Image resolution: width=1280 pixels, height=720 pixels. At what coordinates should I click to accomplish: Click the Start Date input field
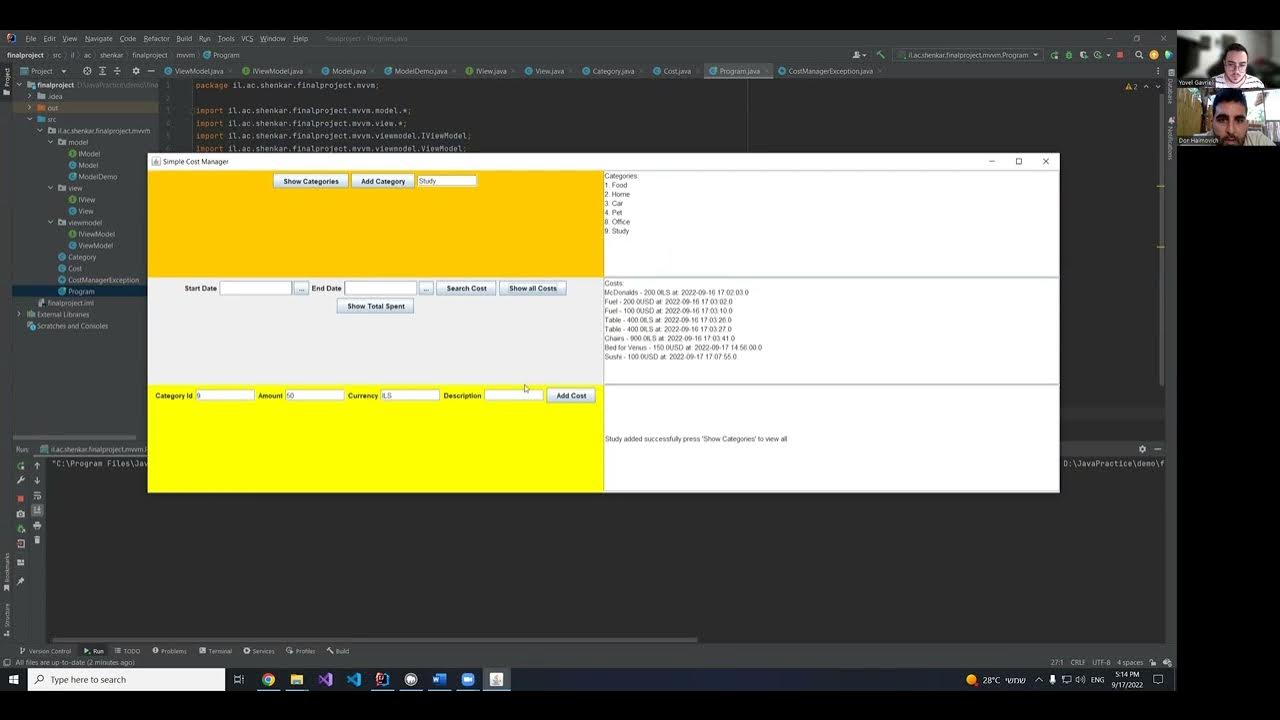click(256, 288)
